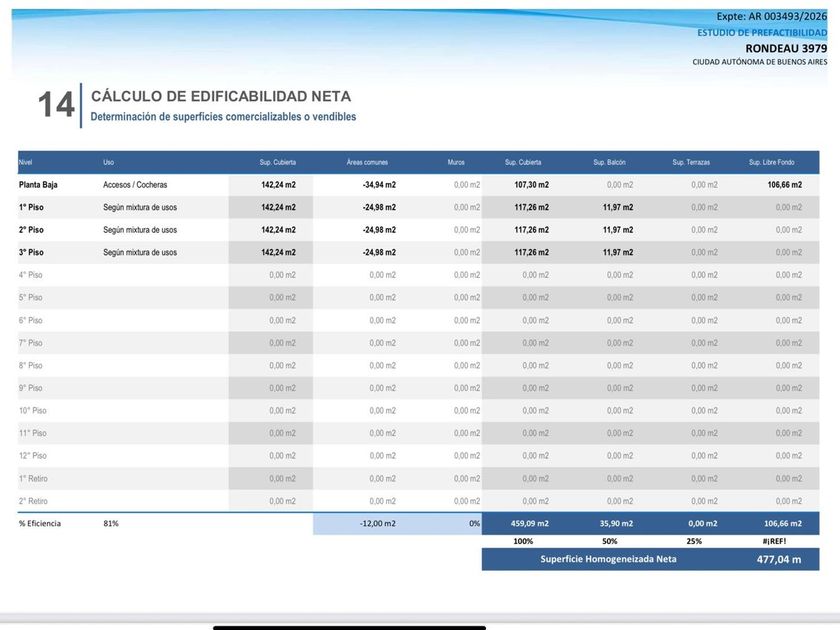This screenshot has height=630, width=840.
Task: Click the large section number '14'
Action: [x=56, y=104]
